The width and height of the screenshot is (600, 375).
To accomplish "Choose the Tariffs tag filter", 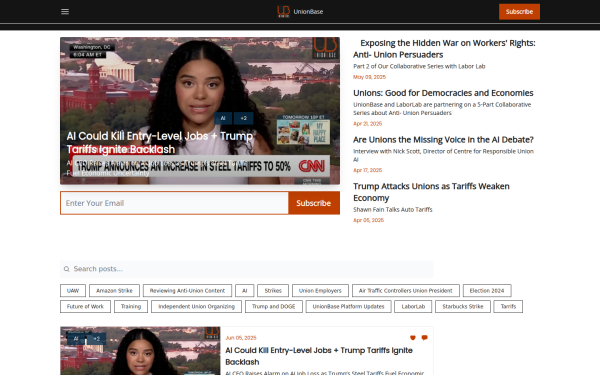I will pos(508,307).
